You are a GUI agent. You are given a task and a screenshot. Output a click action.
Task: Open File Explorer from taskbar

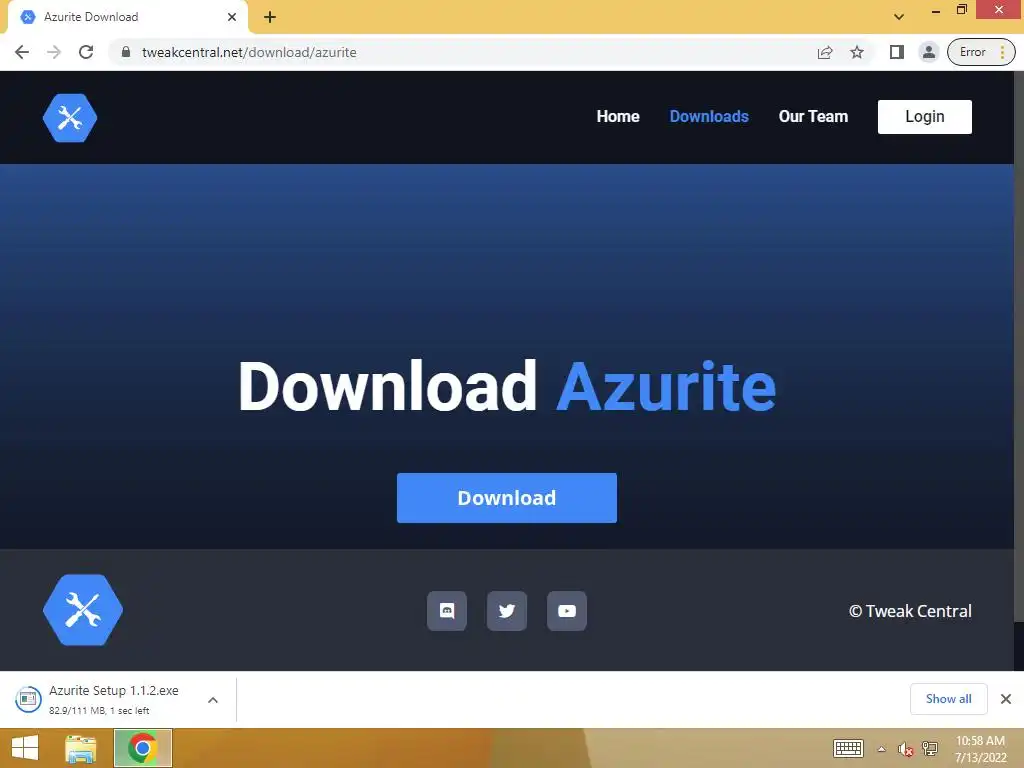click(x=81, y=748)
